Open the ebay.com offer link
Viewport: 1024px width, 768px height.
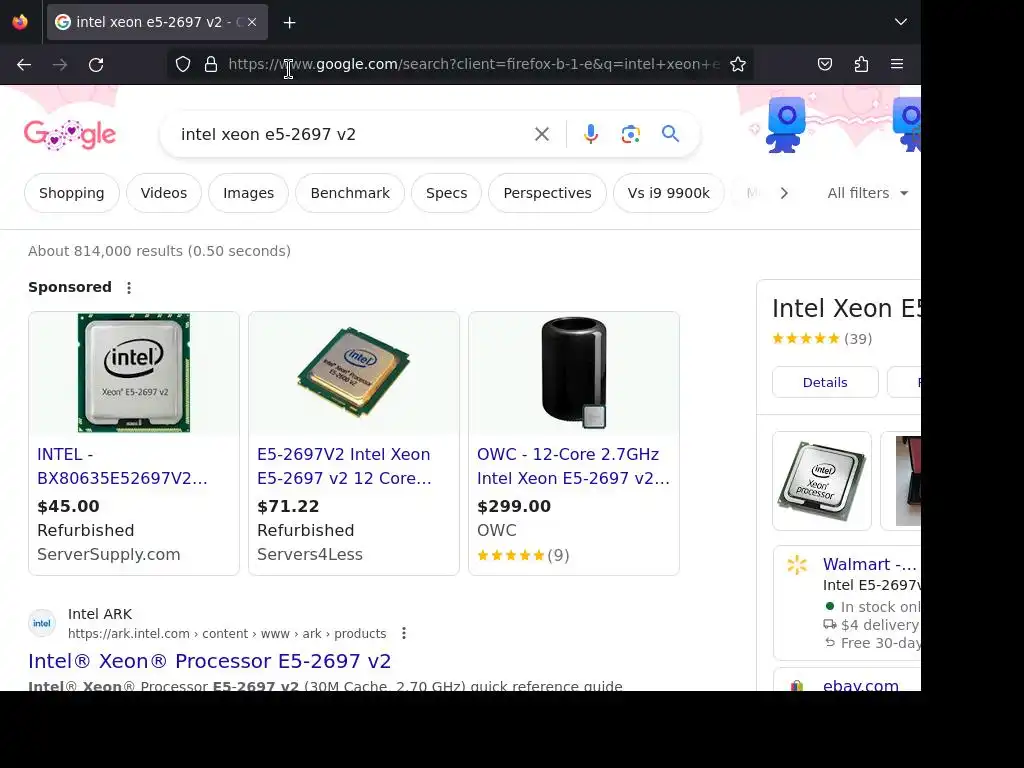861,684
